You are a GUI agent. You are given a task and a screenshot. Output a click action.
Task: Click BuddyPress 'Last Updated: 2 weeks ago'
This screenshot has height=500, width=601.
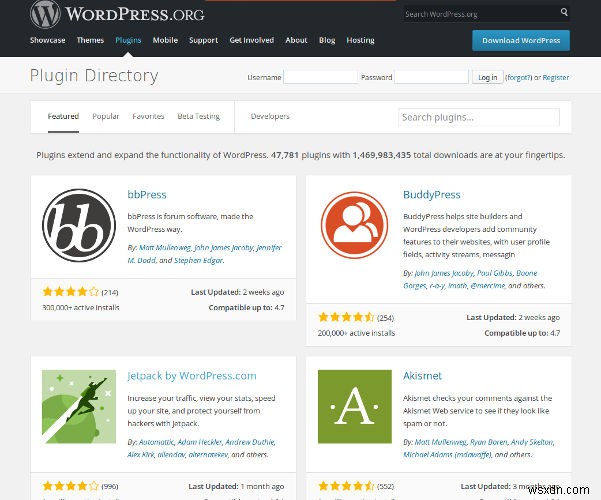point(513,317)
